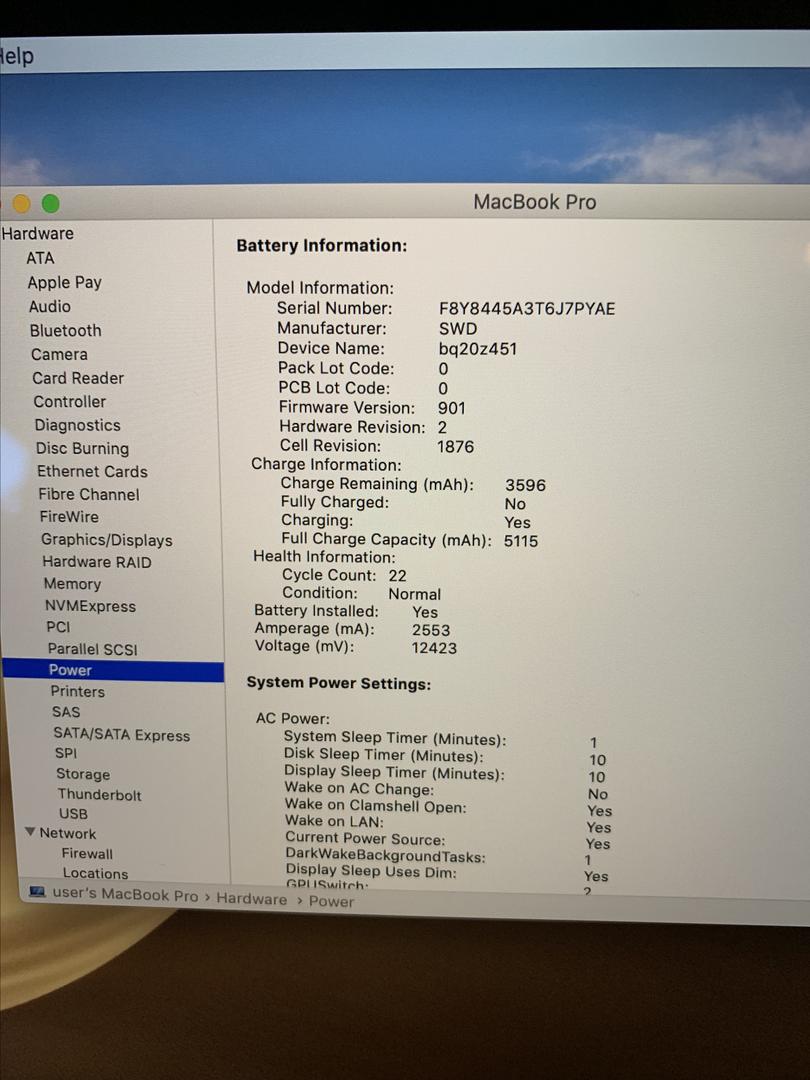
Task: Click Hardware in the path bar
Action: tap(251, 899)
